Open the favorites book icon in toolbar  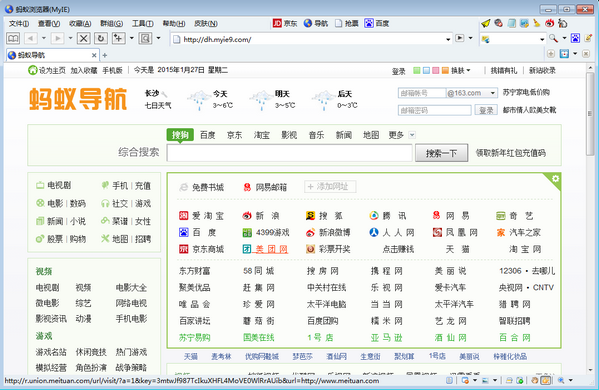tap(13, 38)
